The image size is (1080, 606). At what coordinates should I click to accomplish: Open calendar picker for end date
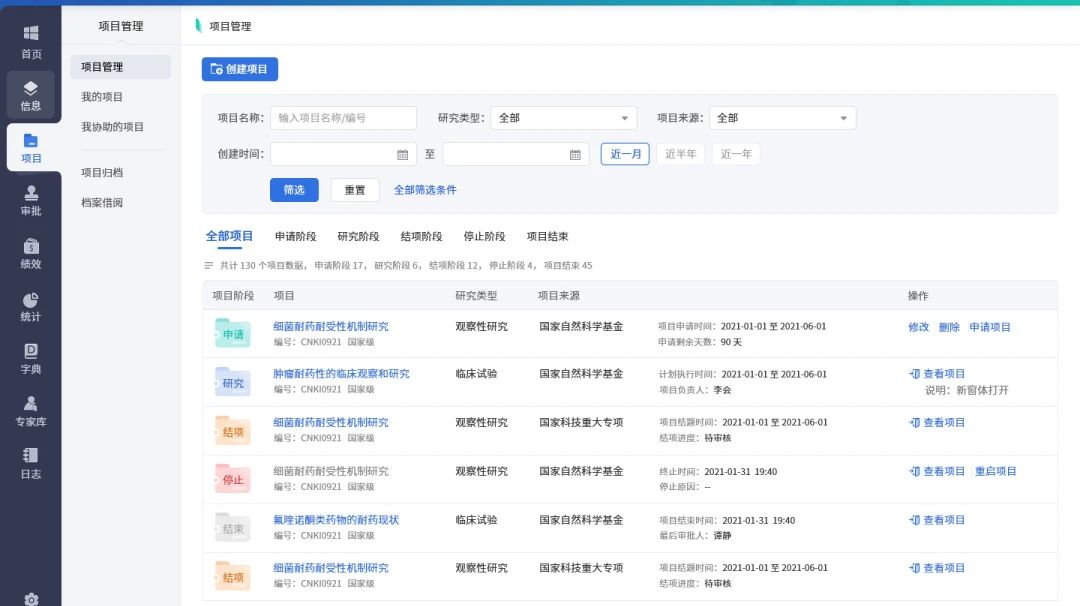point(575,155)
